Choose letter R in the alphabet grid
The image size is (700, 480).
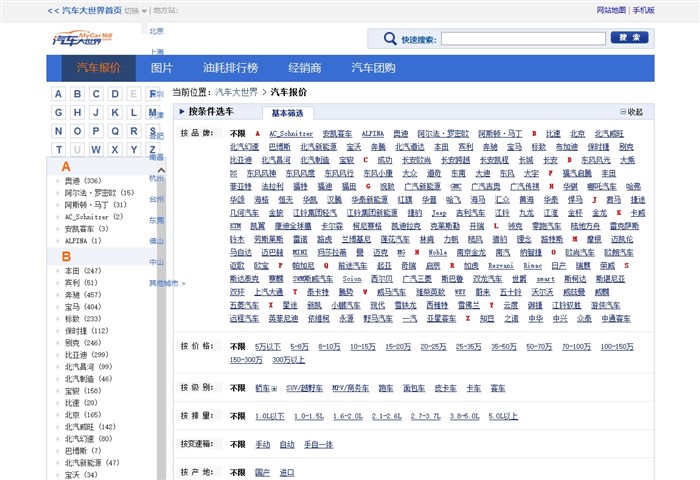tap(133, 131)
